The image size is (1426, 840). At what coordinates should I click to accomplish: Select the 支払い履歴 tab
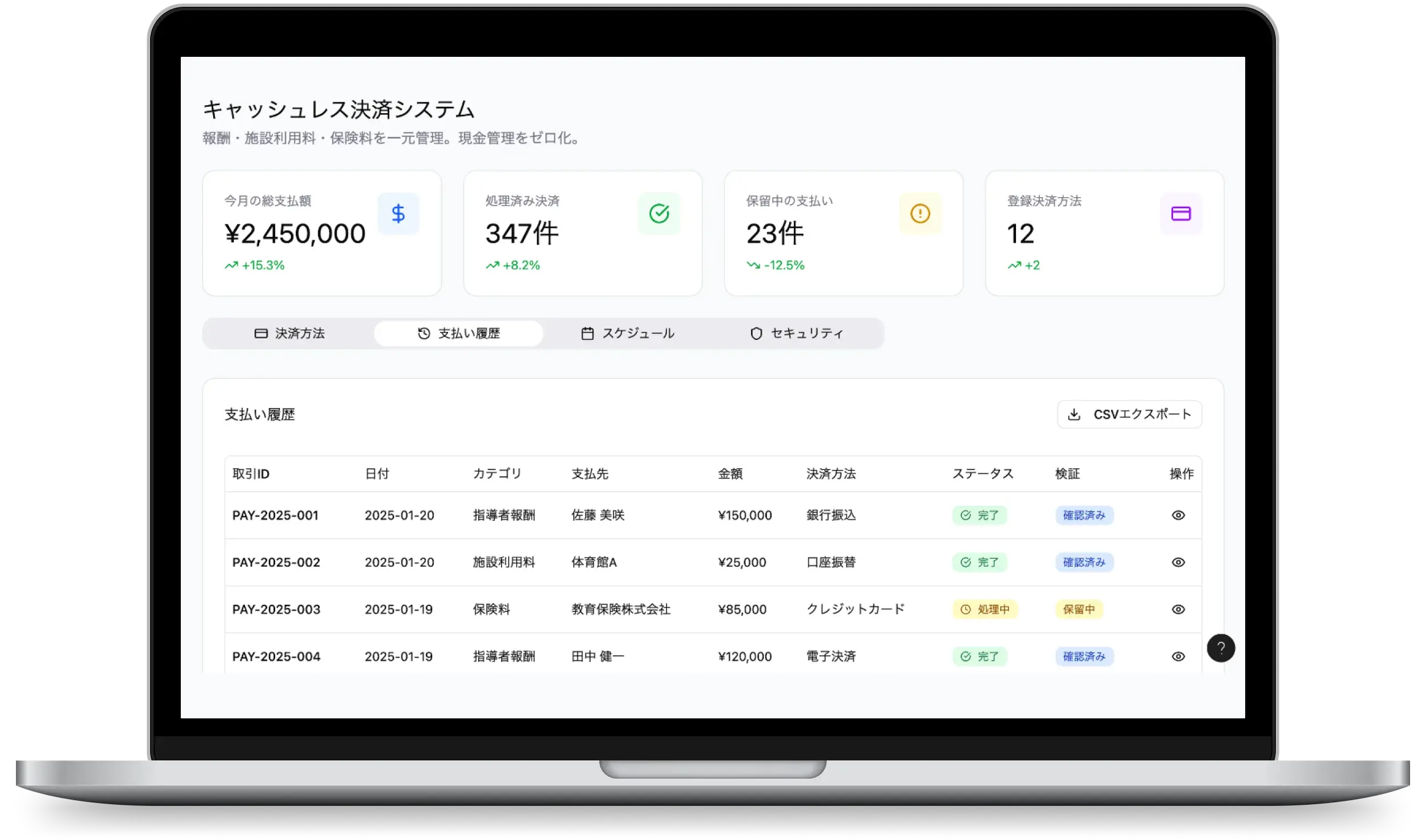point(458,334)
